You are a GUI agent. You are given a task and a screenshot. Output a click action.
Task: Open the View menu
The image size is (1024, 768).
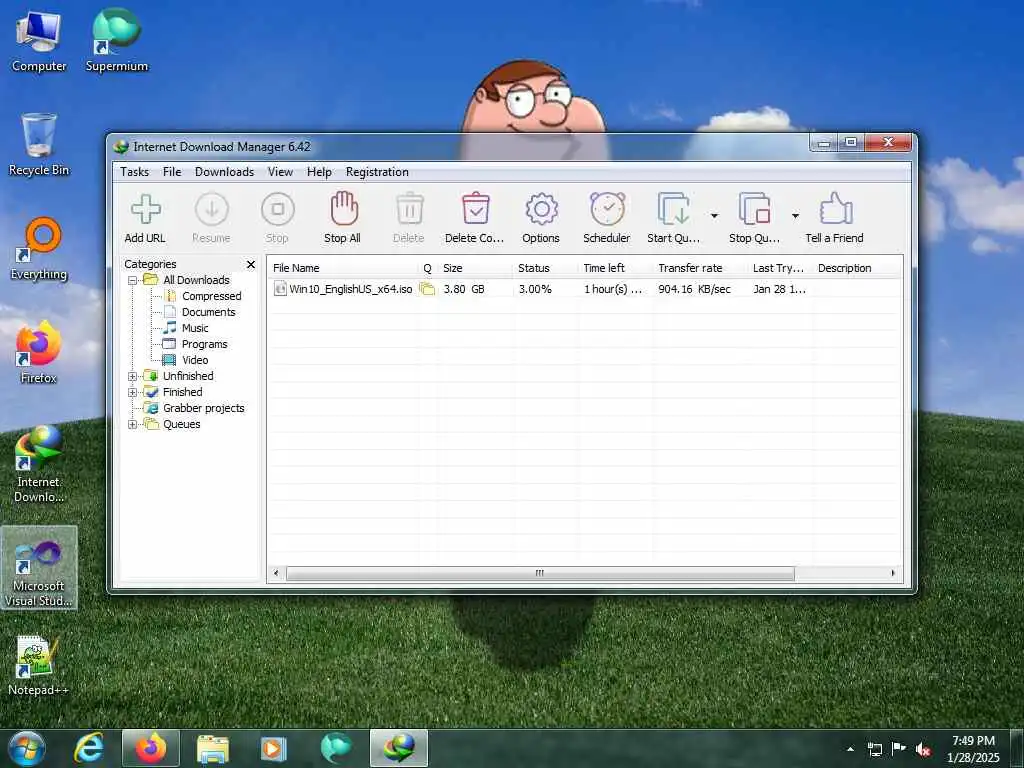coord(280,172)
